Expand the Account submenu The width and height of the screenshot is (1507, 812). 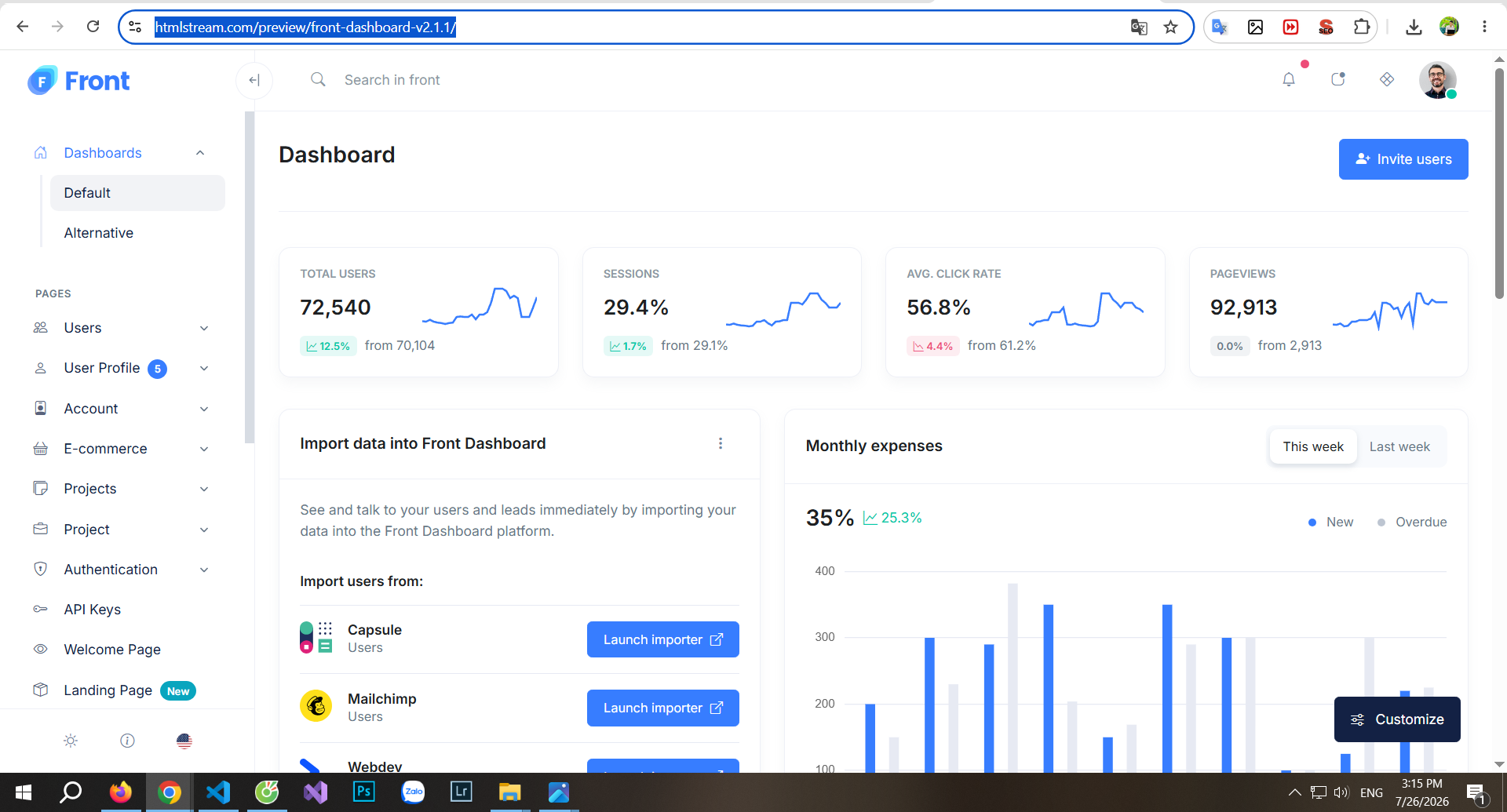click(204, 409)
